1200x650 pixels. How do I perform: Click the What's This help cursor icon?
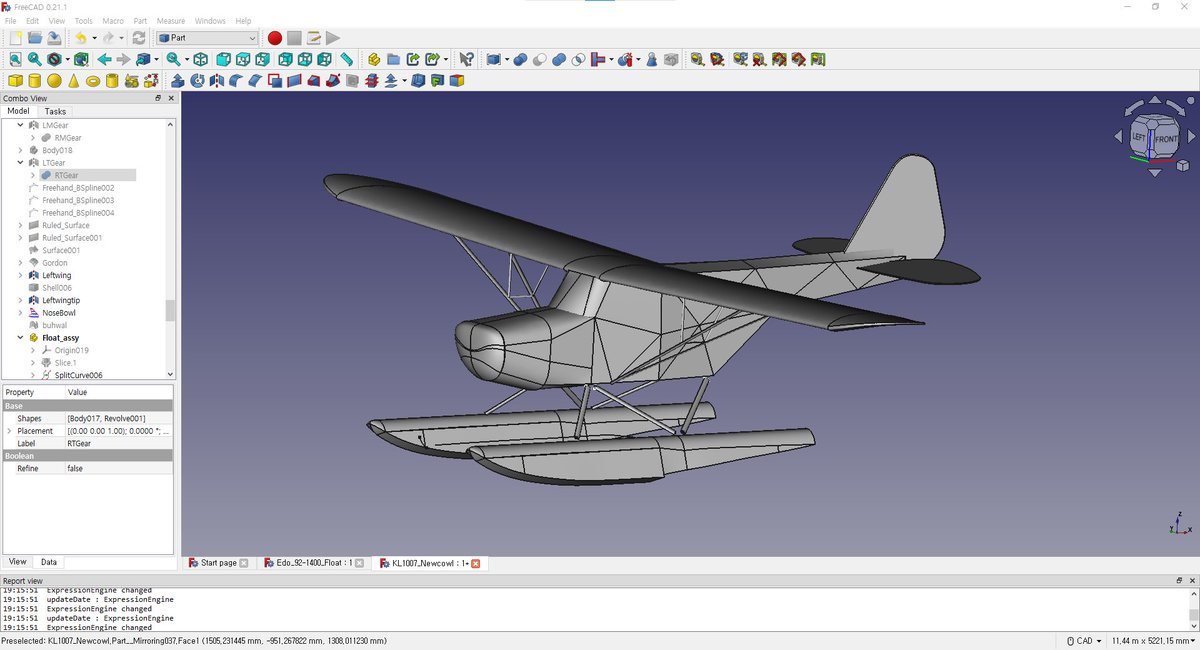[x=466, y=60]
